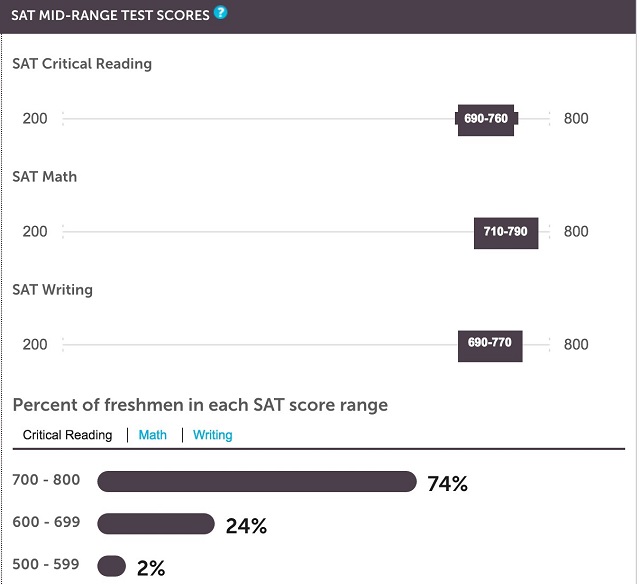The width and height of the screenshot is (640, 584).
Task: Click the 200 endpoint of Critical Reading scale
Action: (35, 119)
